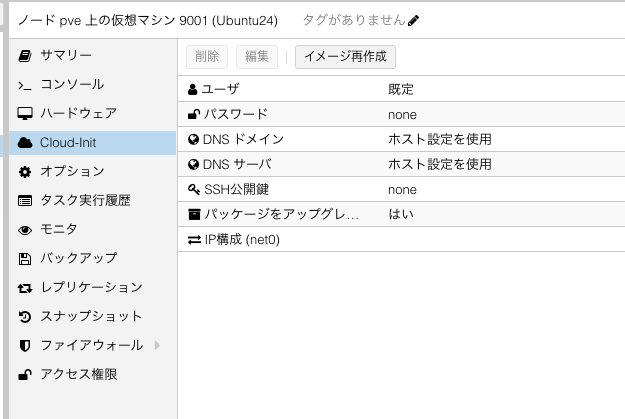
Task: Switch to ハードウェア section
Action: (x=92, y=114)
